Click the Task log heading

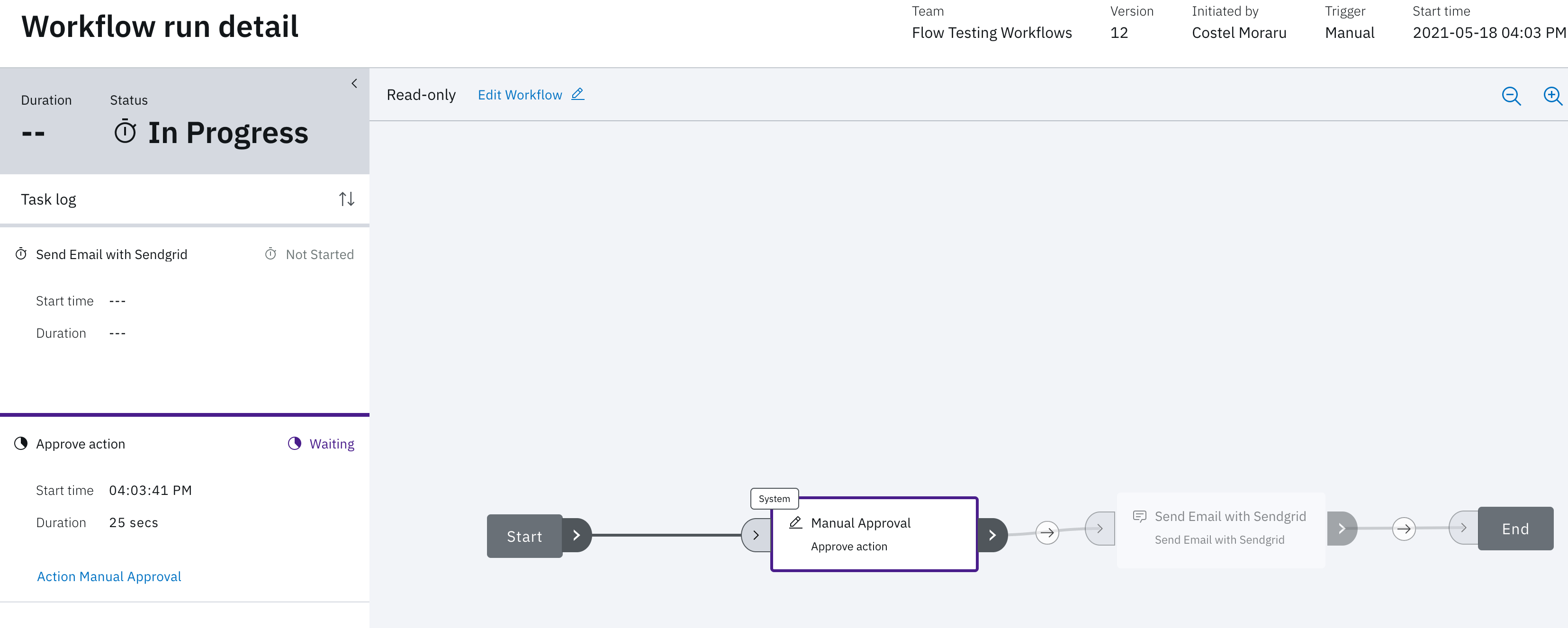(48, 199)
